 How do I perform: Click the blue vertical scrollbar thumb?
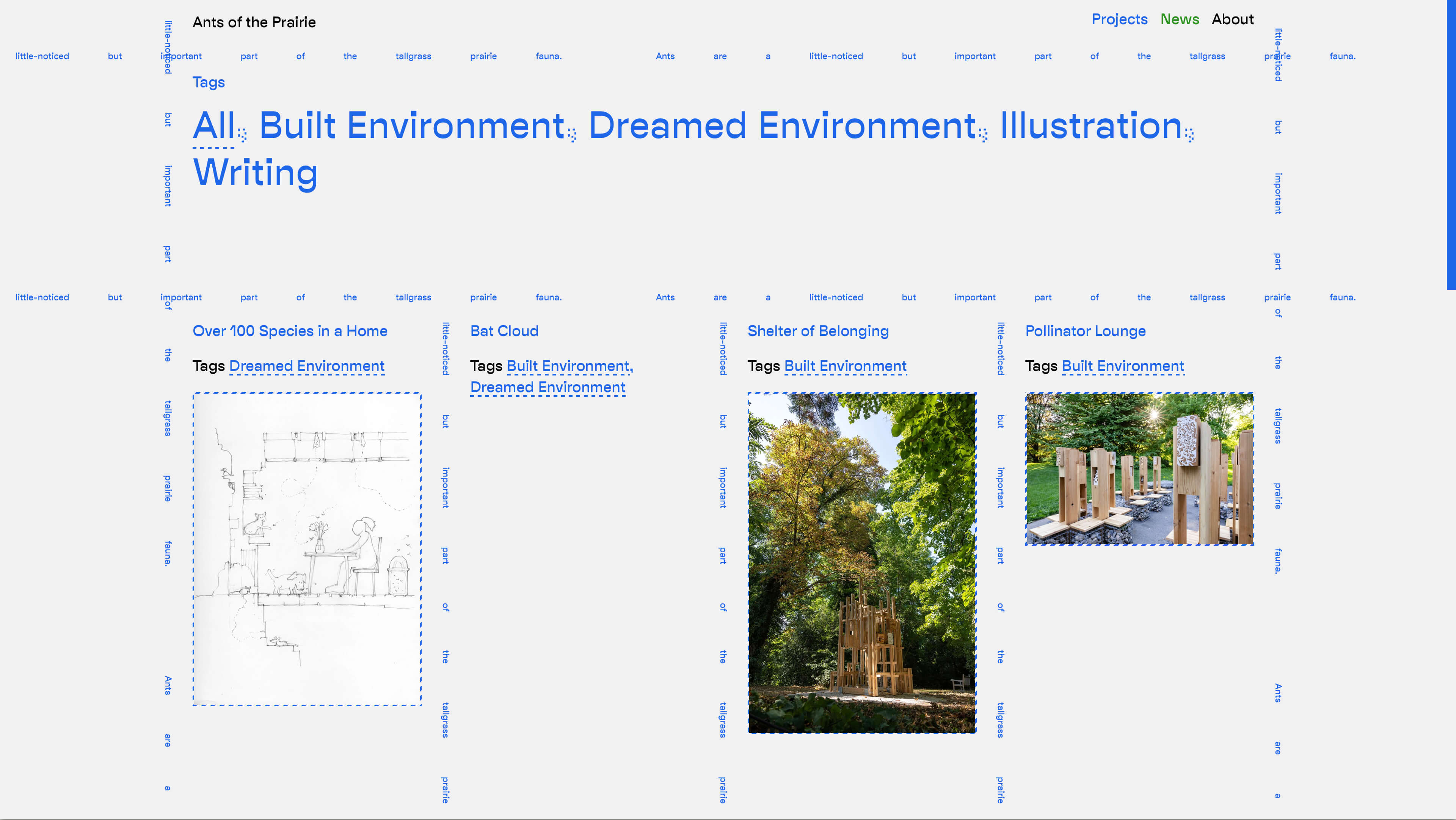click(x=1451, y=144)
